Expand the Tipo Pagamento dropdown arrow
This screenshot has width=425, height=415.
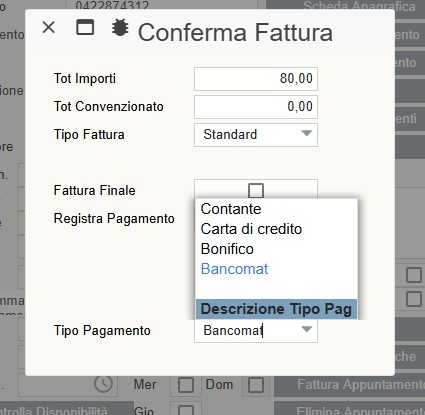point(306,330)
